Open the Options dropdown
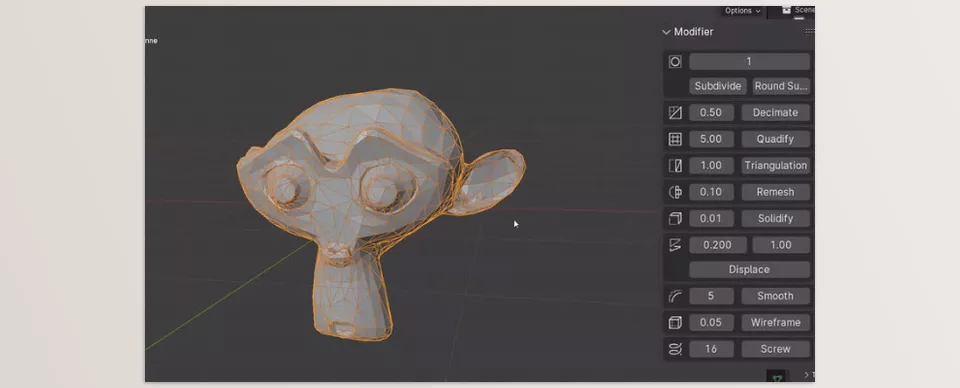 742,11
